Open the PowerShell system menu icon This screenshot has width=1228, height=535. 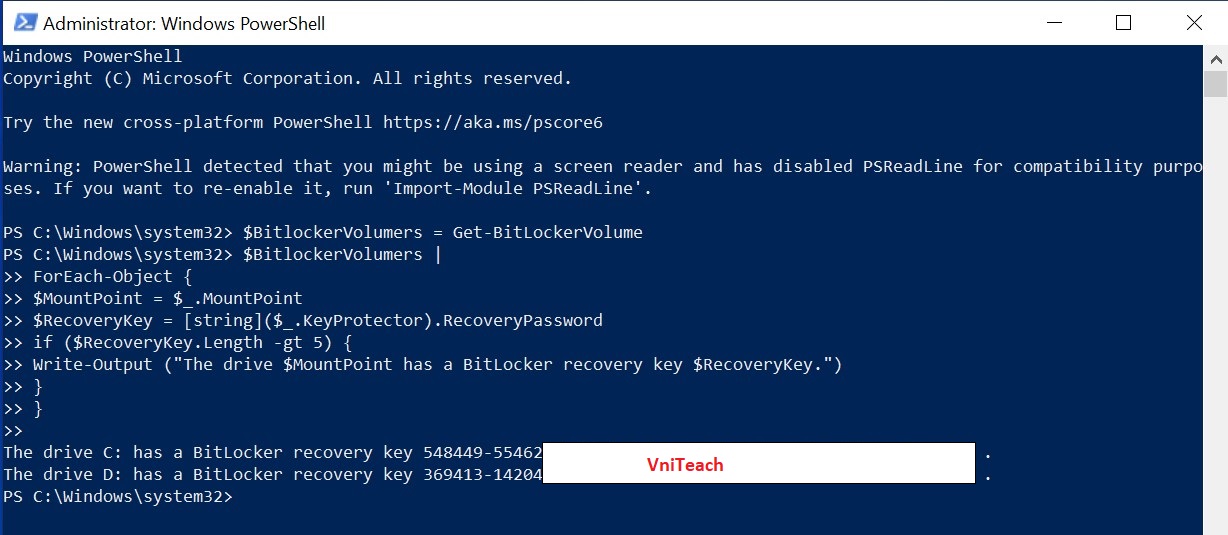pos(22,22)
